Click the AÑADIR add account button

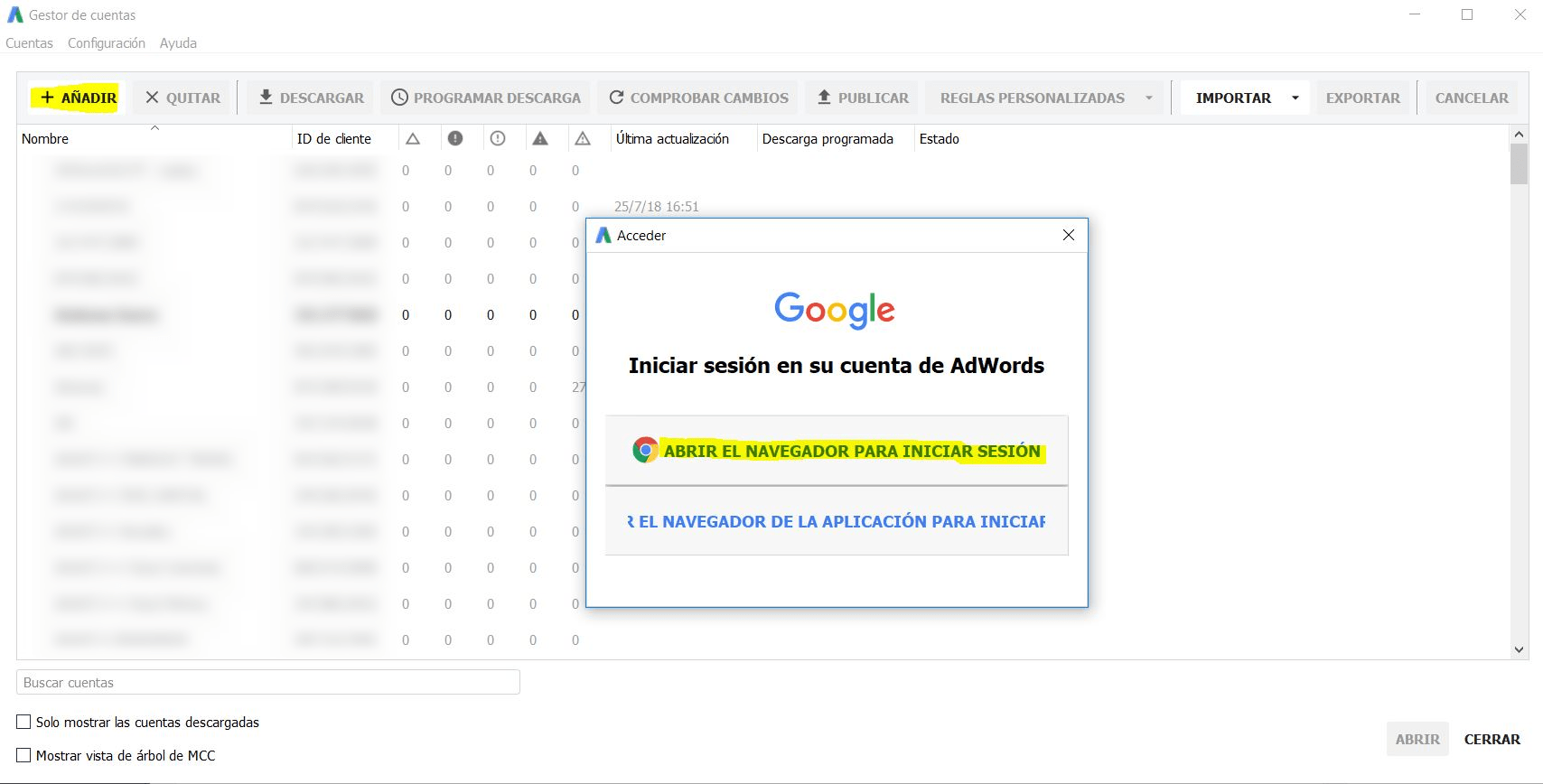tap(78, 98)
